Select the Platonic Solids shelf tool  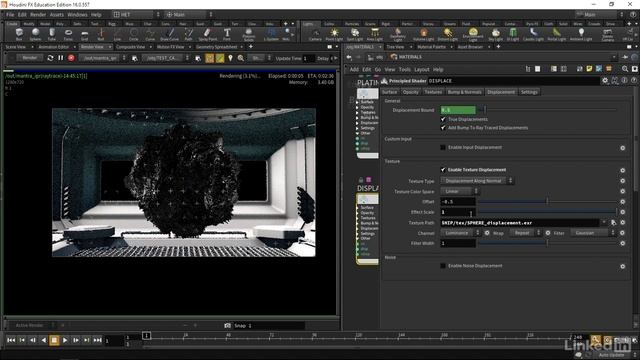[x=249, y=34]
